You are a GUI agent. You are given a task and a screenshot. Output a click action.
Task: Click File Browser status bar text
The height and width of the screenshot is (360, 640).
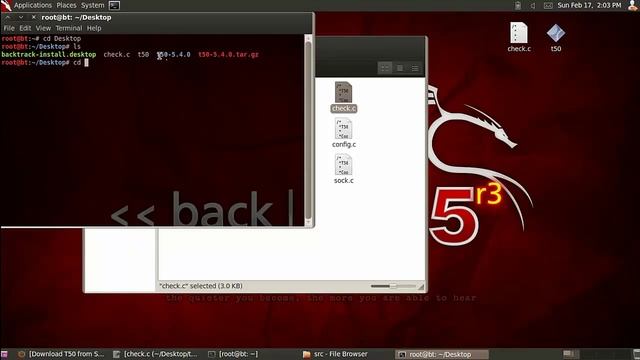click(x=201, y=286)
